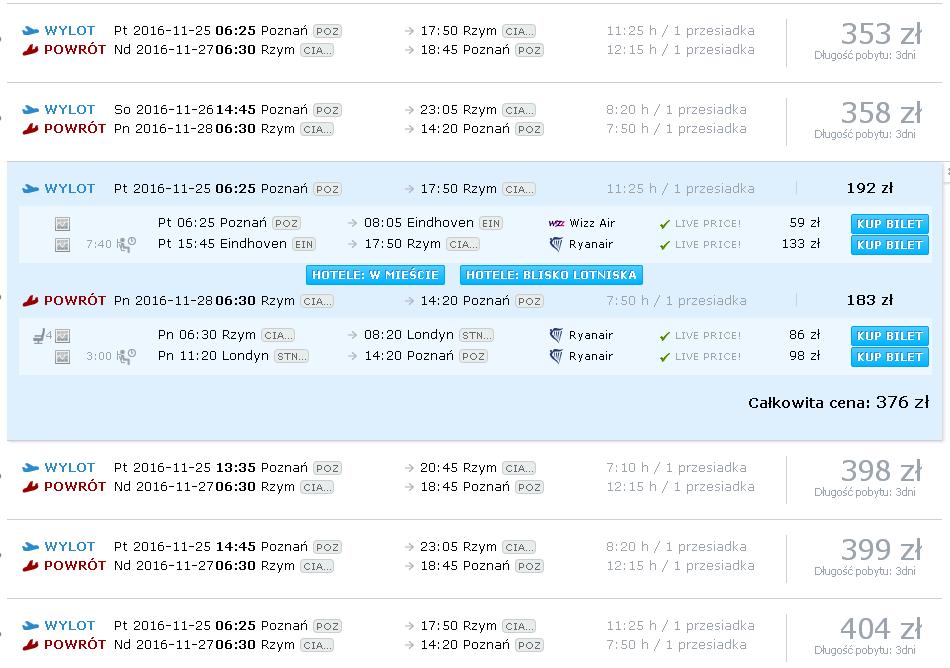The height and width of the screenshot is (668, 950).
Task: Click the 3:00 layover waiting icon in Londyn
Action: (x=126, y=357)
